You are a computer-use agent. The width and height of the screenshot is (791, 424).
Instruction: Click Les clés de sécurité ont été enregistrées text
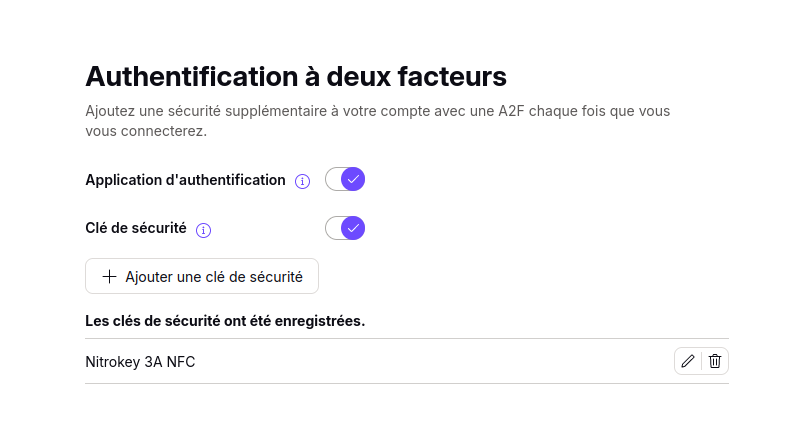pyautogui.click(x=225, y=321)
